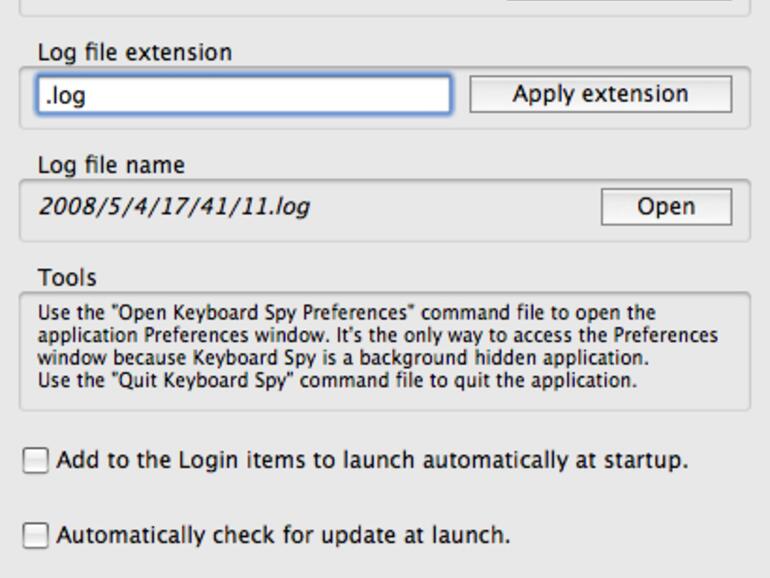The height and width of the screenshot is (578, 770).
Task: Enable Add to the Login items checkbox
Action: [35, 461]
